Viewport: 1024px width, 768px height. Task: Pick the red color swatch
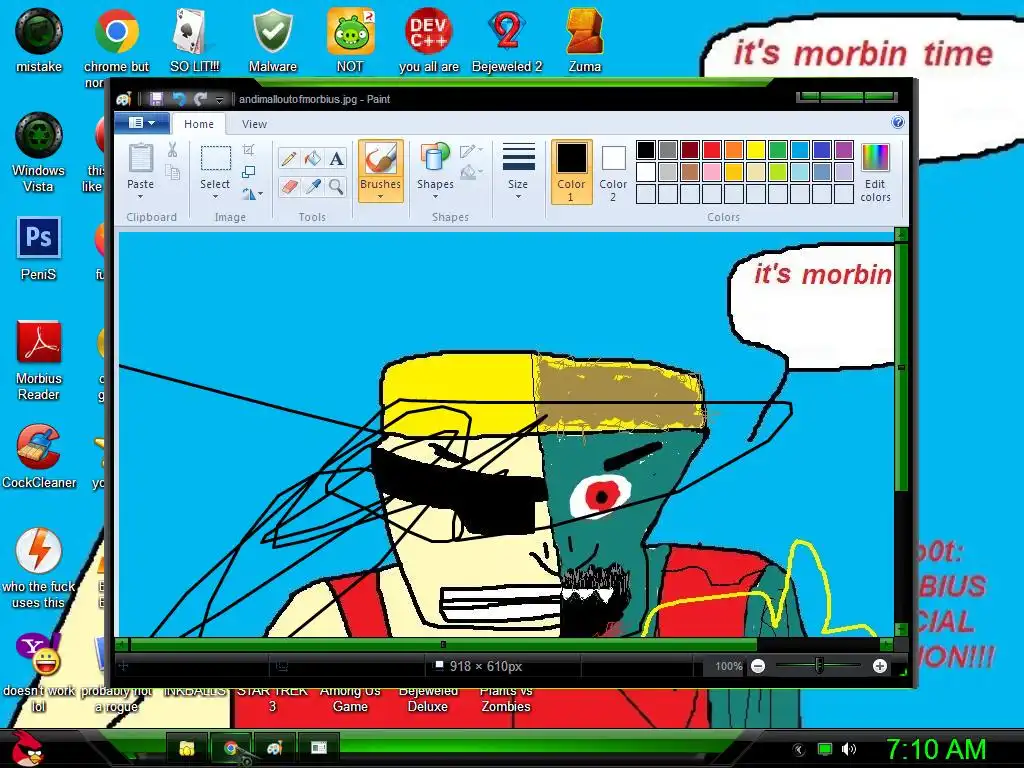[712, 150]
